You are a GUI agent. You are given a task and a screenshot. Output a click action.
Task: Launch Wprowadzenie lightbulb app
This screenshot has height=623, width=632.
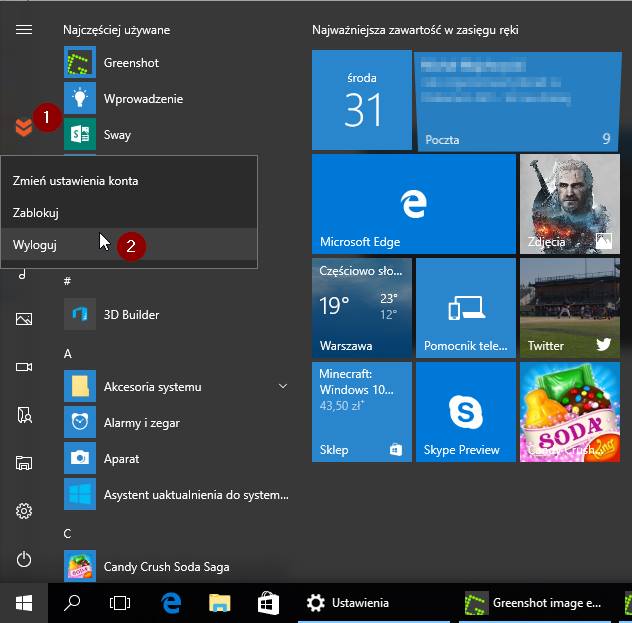tap(80, 98)
